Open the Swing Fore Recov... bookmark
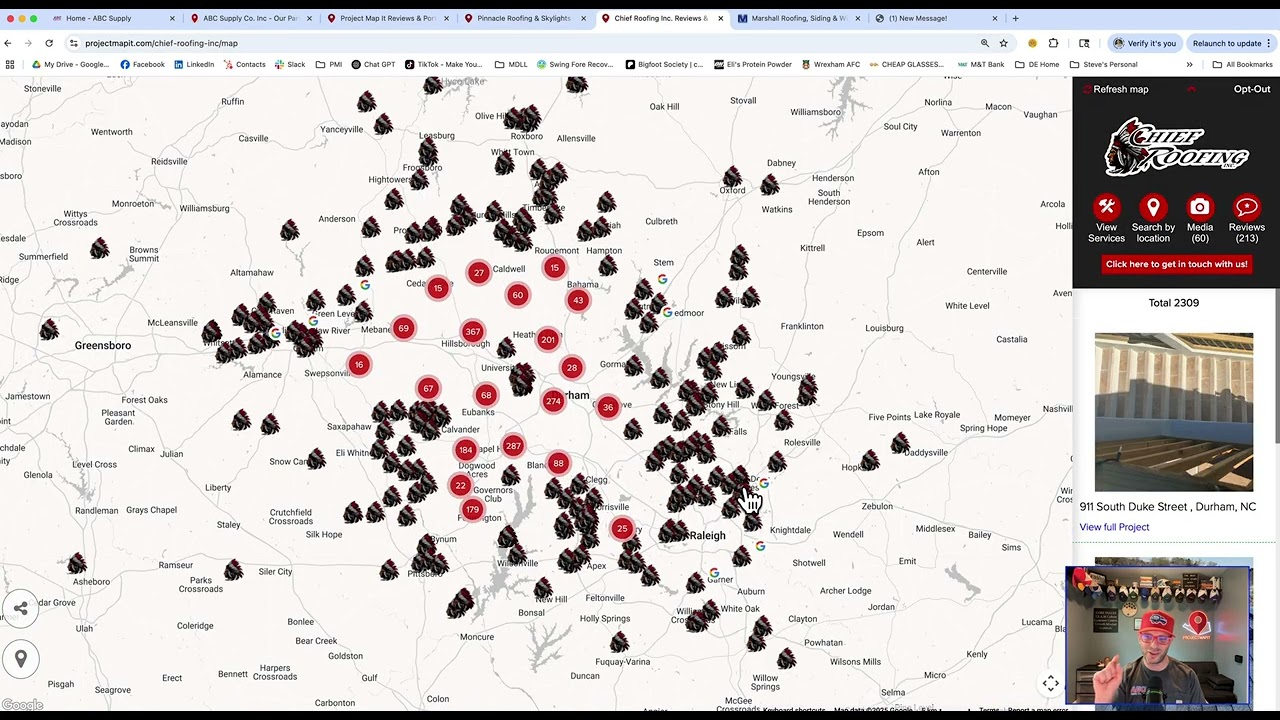1280x720 pixels. coord(575,64)
